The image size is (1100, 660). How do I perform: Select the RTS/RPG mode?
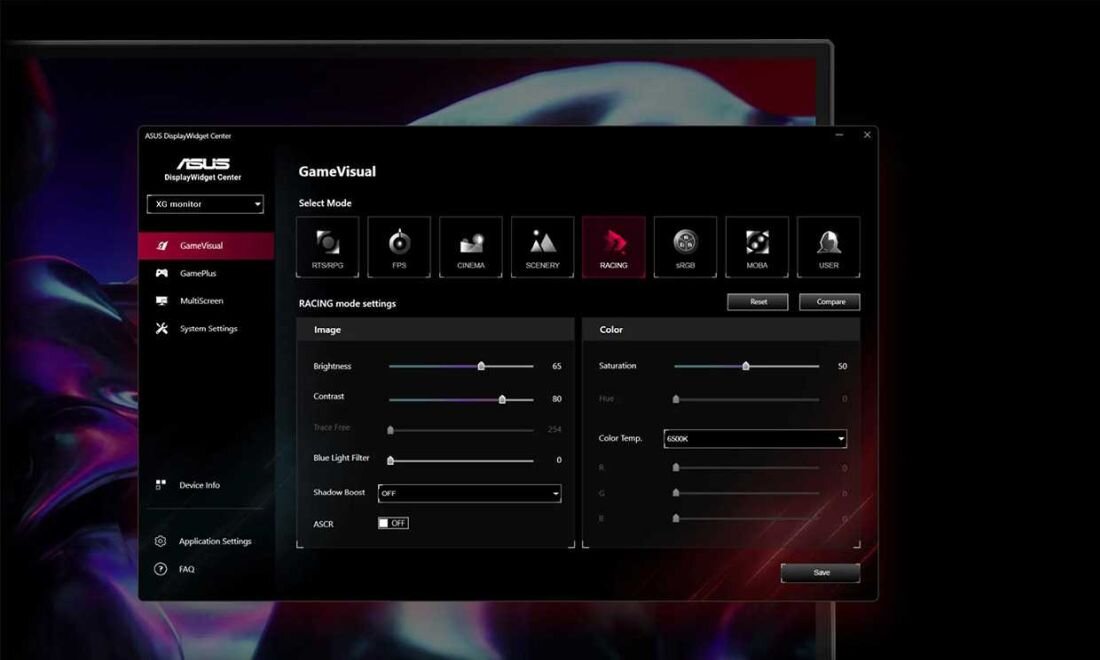pos(327,246)
